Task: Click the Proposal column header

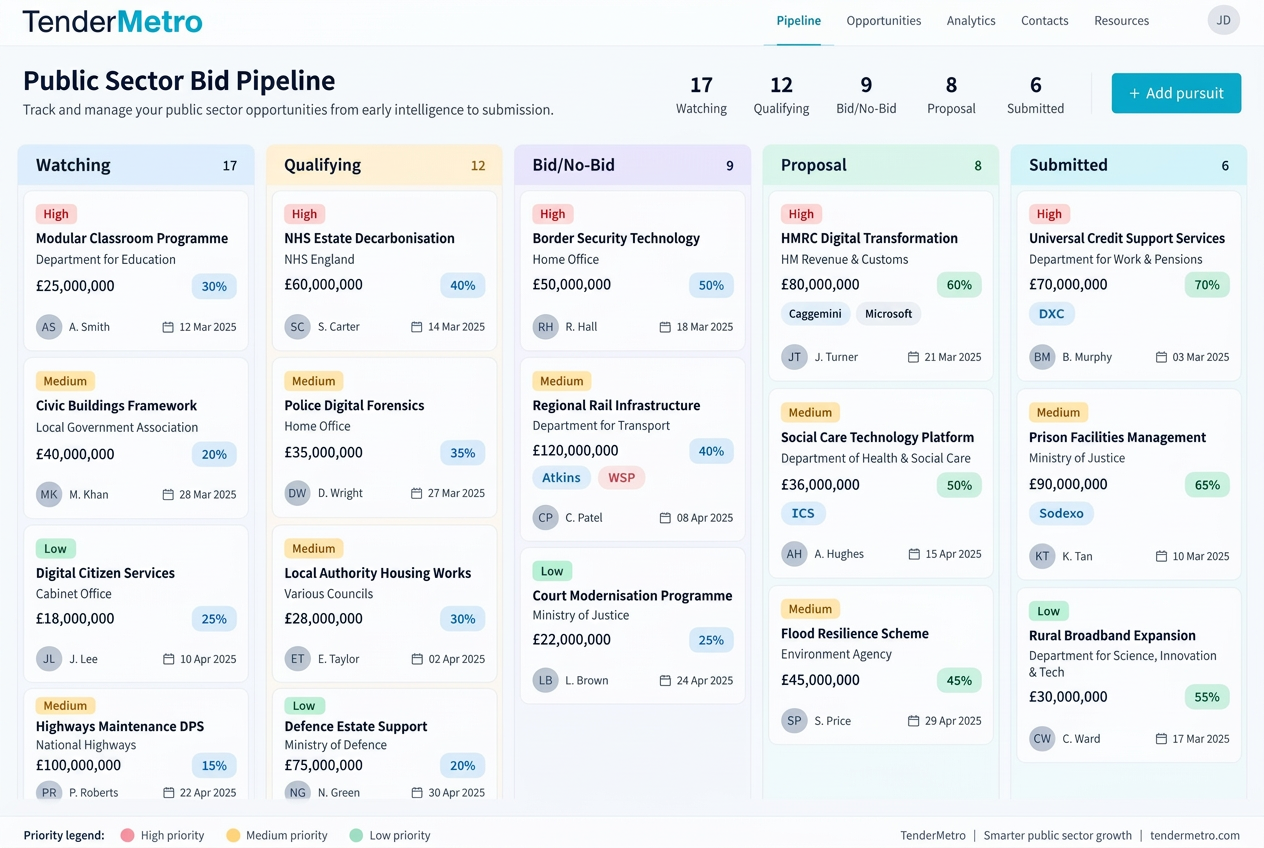Action: (x=881, y=165)
